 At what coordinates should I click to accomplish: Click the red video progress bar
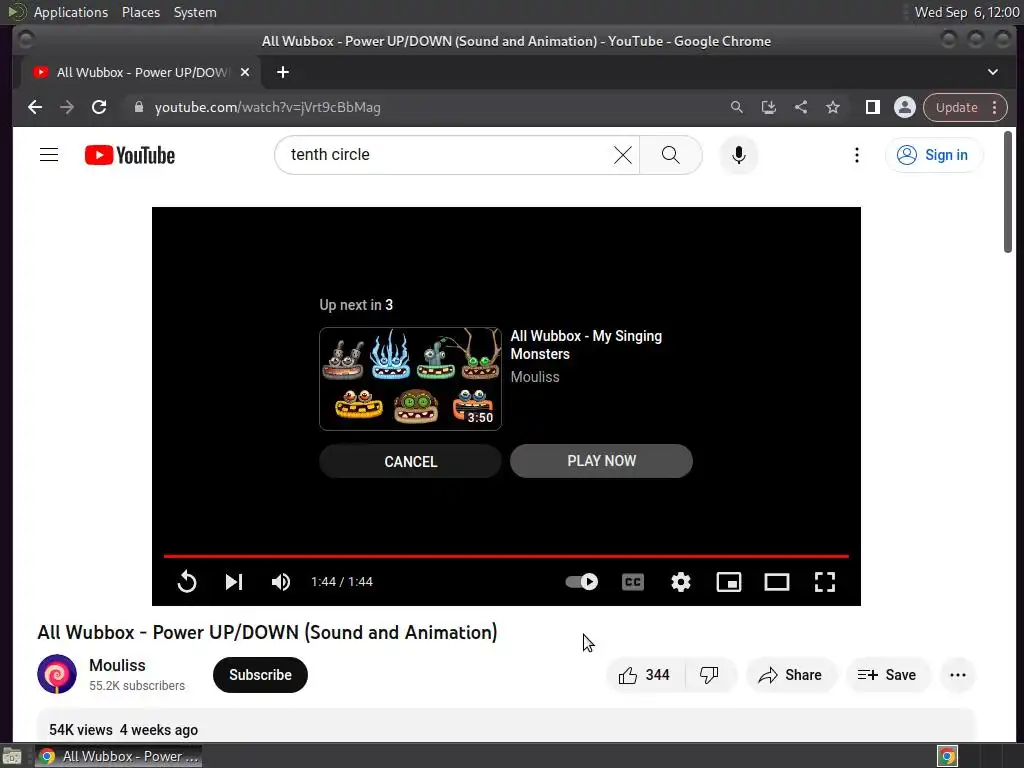pyautogui.click(x=506, y=556)
